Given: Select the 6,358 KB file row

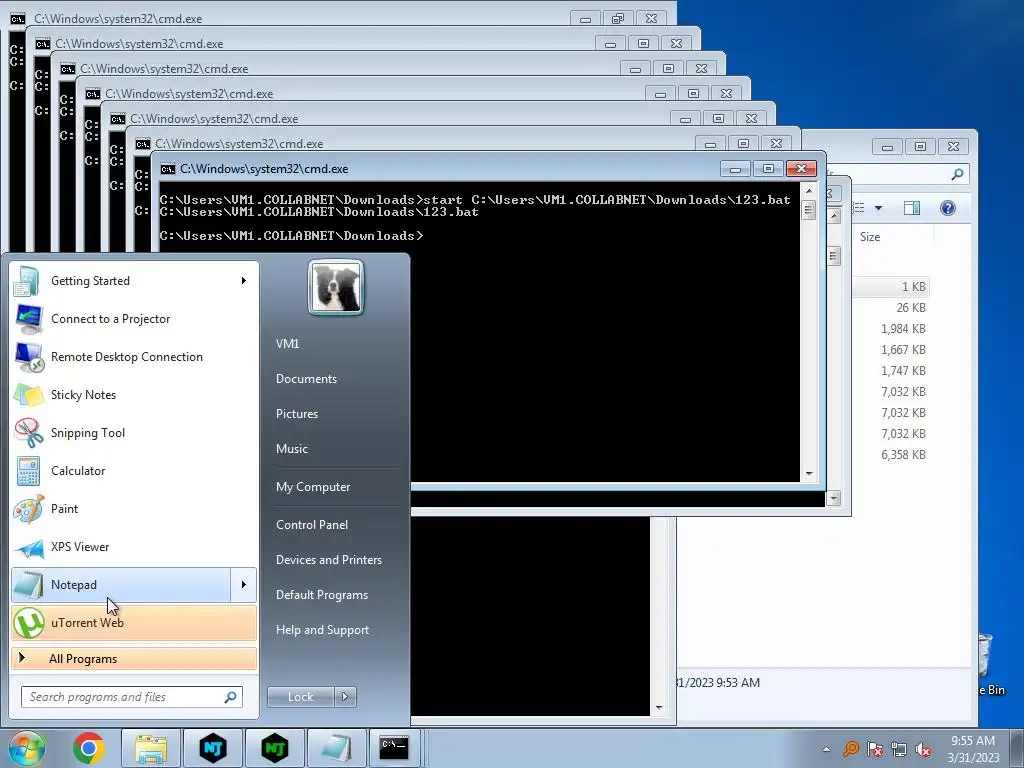Looking at the screenshot, I should coord(891,455).
